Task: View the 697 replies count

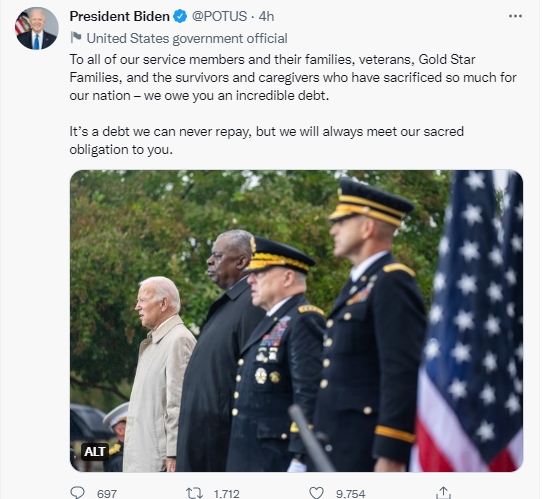Action: pyautogui.click(x=107, y=494)
